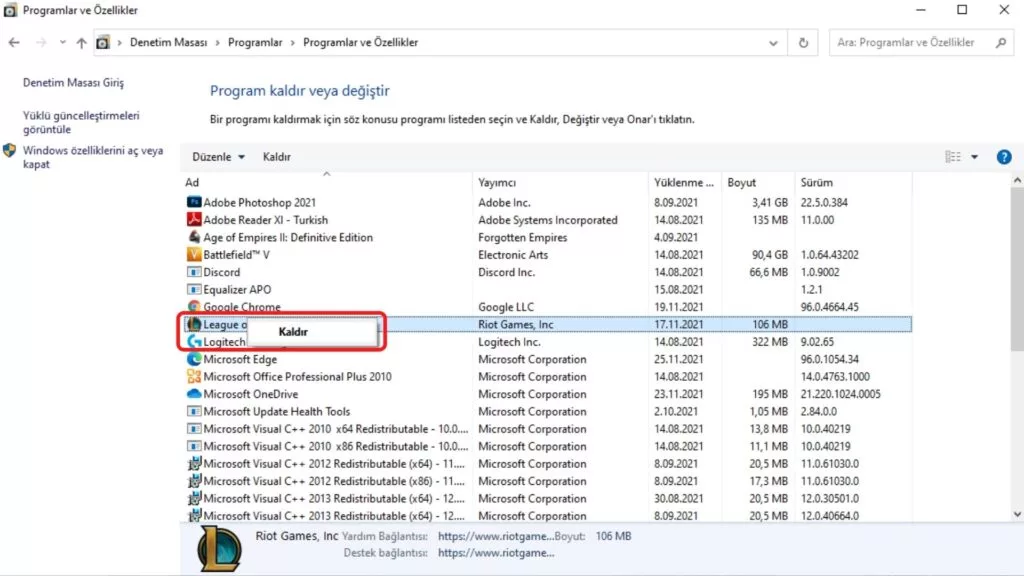
Task: Sort by the Yüklenme column header
Action: pyautogui.click(x=684, y=182)
